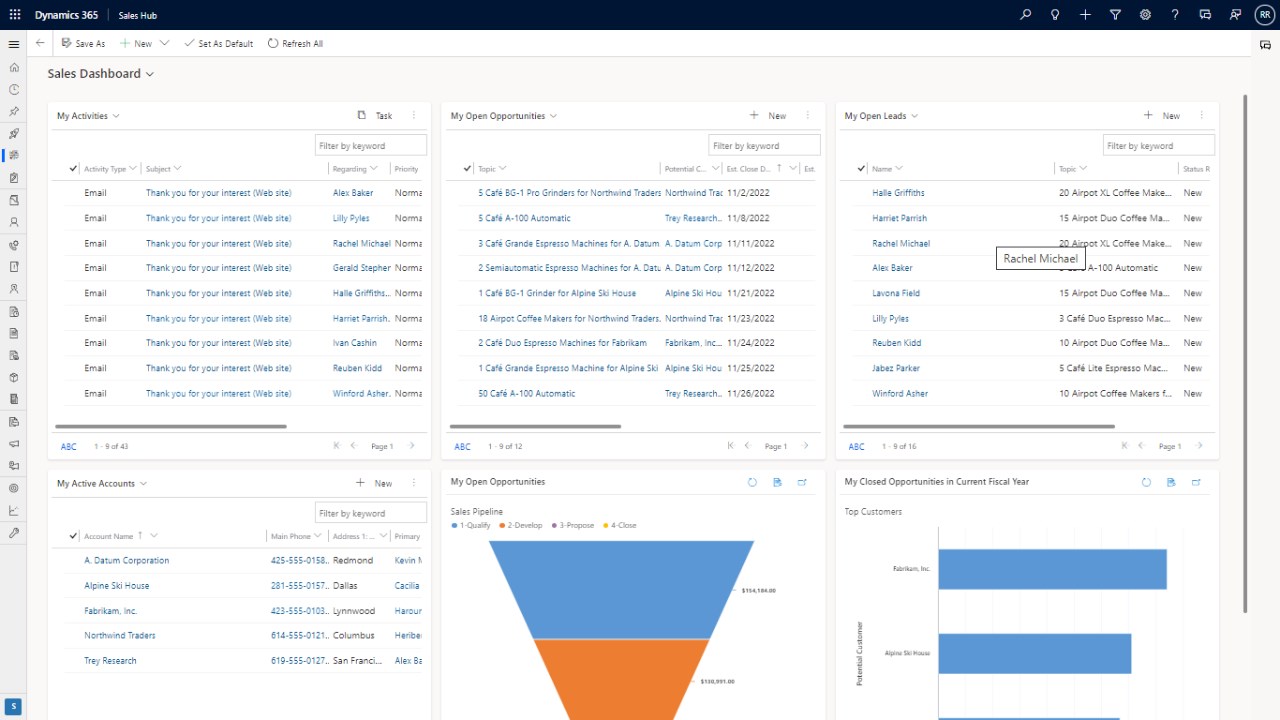This screenshot has height=720, width=1280.
Task: Open the help question mark
Action: point(1175,15)
